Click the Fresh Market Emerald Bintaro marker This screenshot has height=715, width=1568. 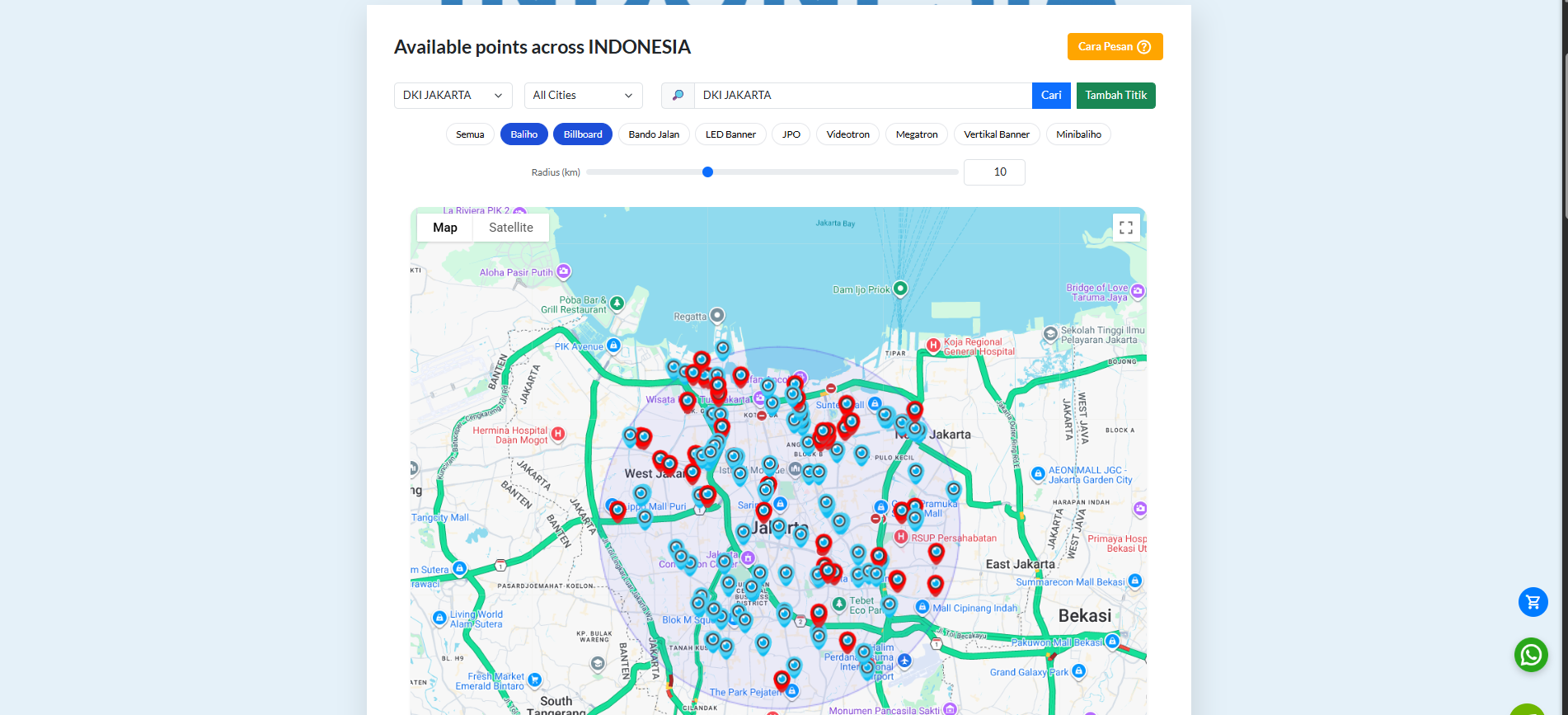pos(534,680)
